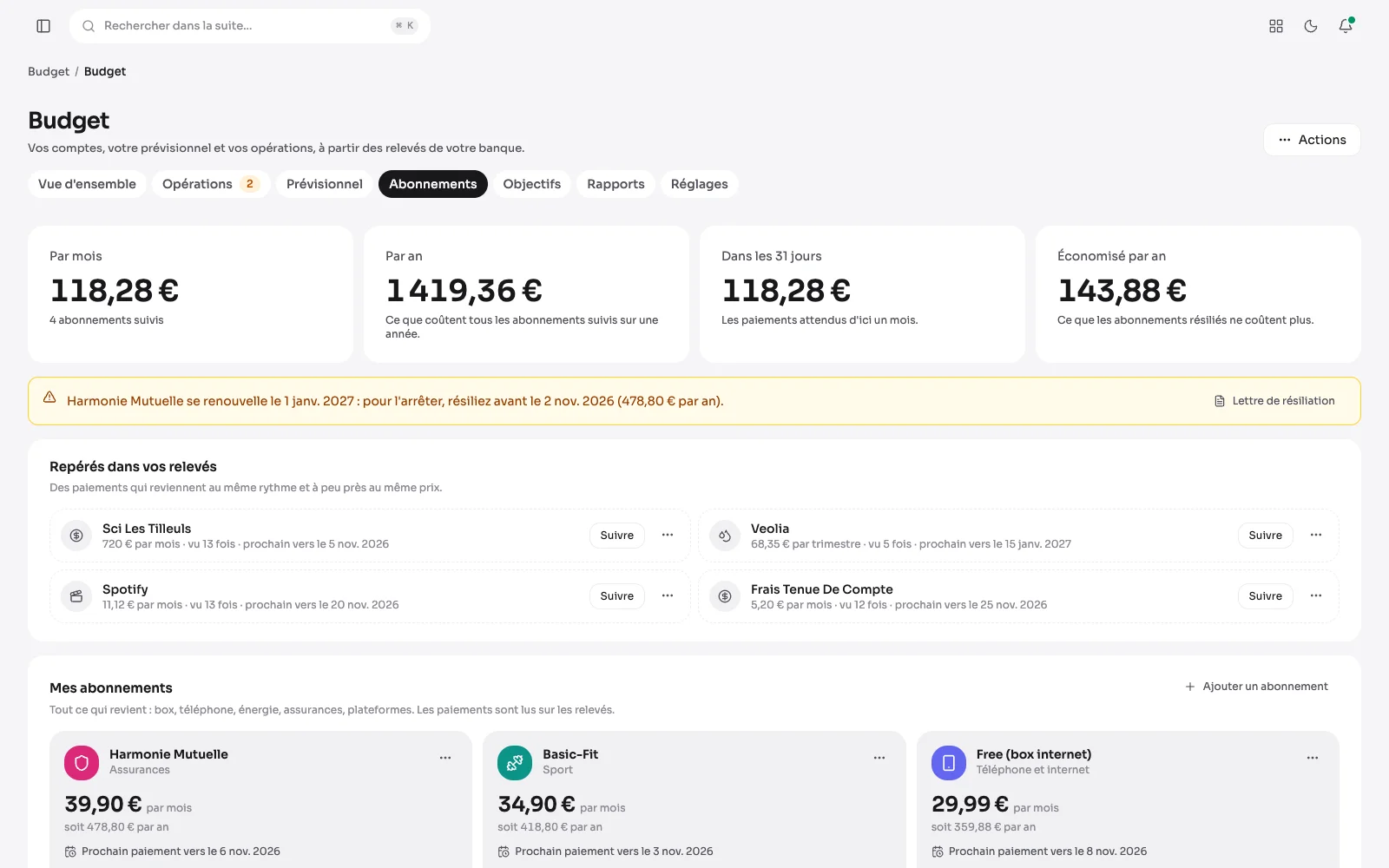
Task: Open the apps grid icon
Action: pos(1276,26)
